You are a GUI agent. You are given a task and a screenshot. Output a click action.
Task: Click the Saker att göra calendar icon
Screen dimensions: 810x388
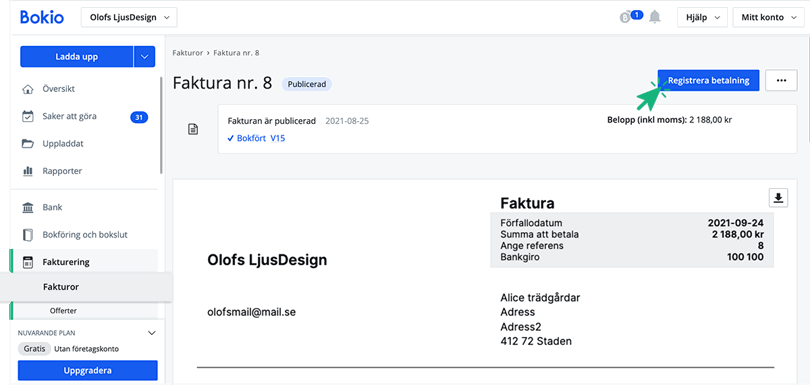tap(27, 117)
